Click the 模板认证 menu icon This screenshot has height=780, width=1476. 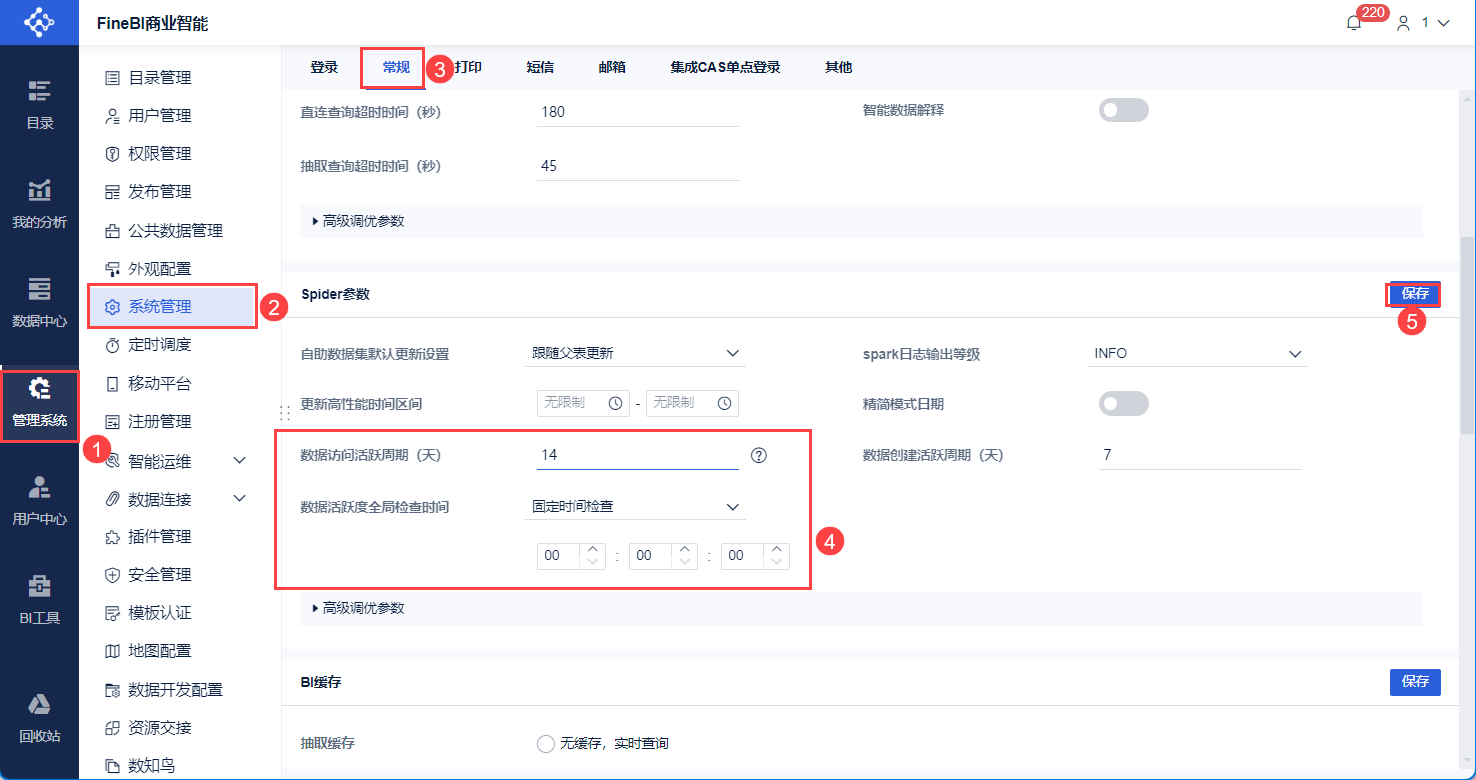pos(112,613)
